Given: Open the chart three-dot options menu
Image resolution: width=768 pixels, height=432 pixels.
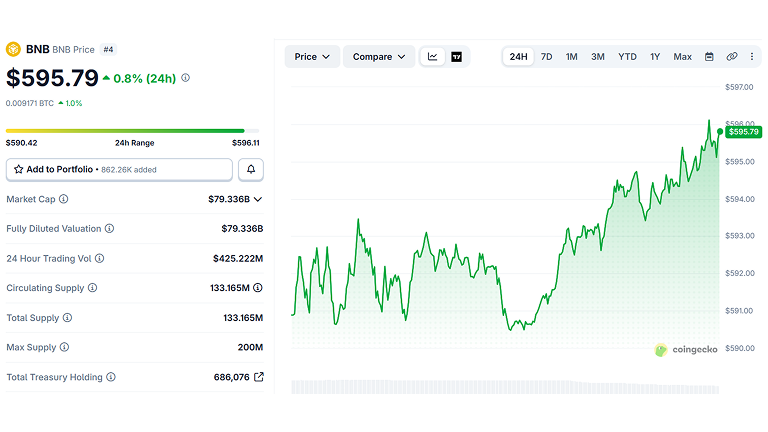Looking at the screenshot, I should pos(752,57).
